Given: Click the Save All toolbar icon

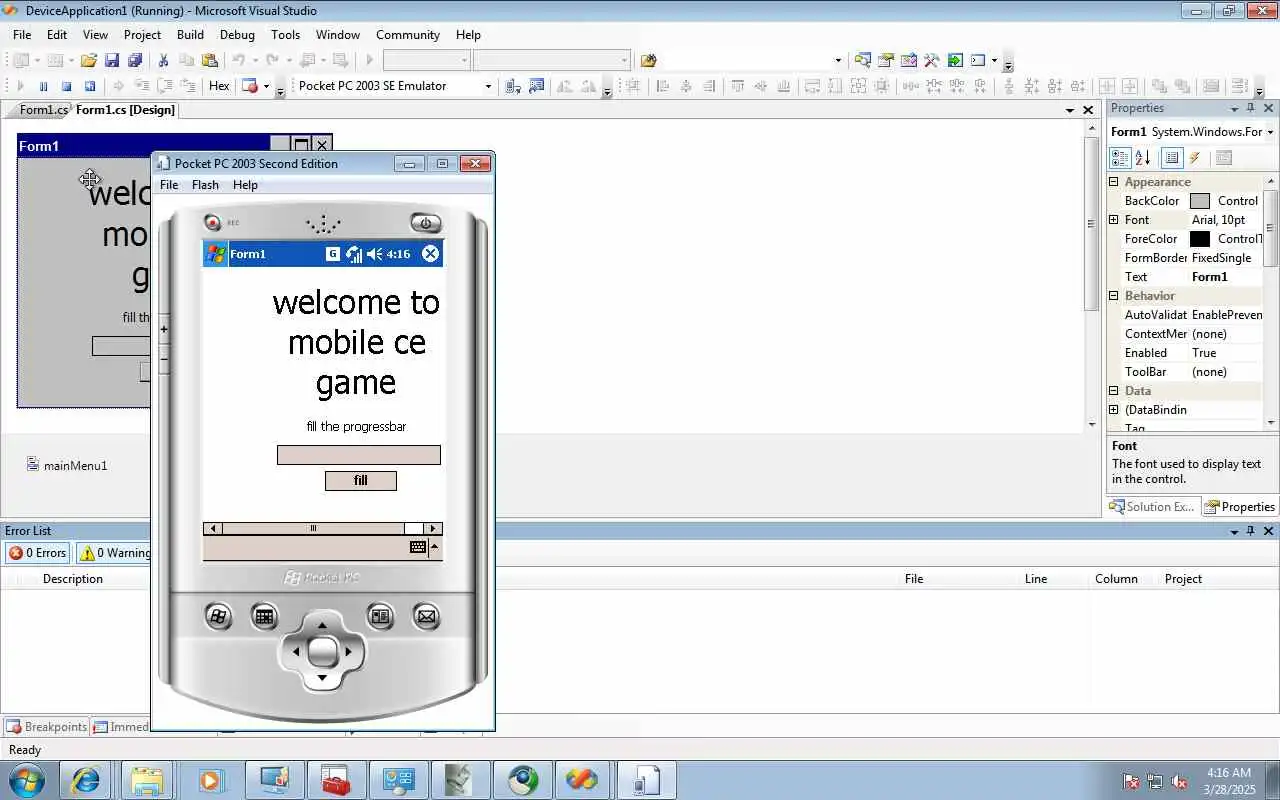Looking at the screenshot, I should pos(135,60).
